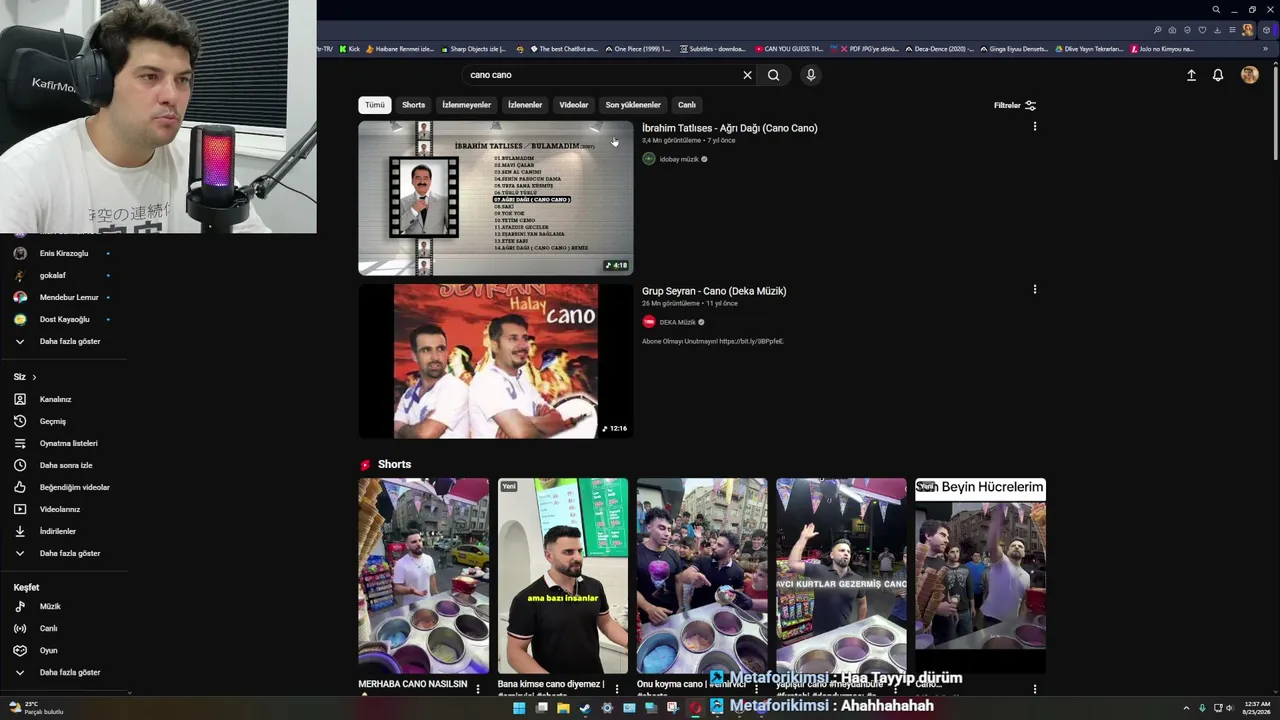Open Oyun gaming icon under Keşfet
This screenshot has width=1280, height=720.
pyautogui.click(x=20, y=650)
